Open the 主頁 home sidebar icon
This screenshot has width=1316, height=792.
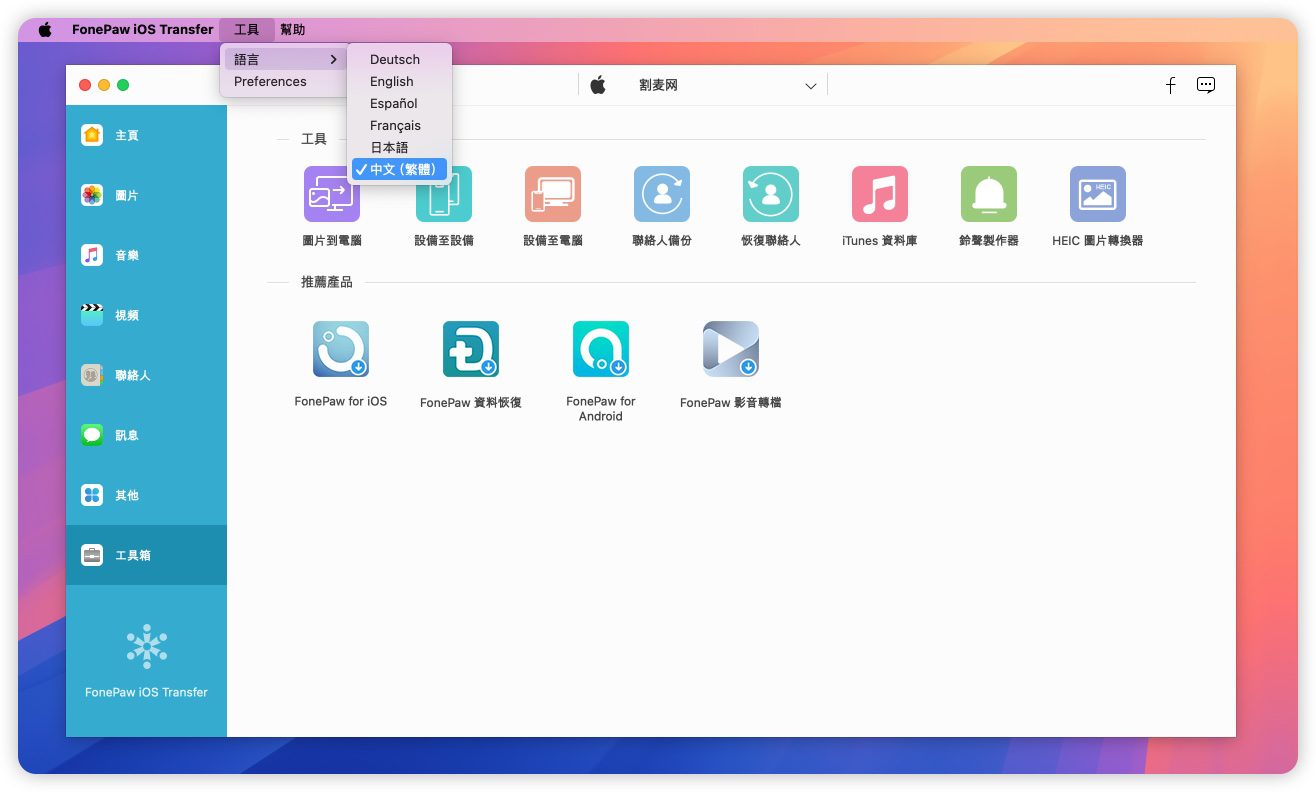tap(92, 135)
